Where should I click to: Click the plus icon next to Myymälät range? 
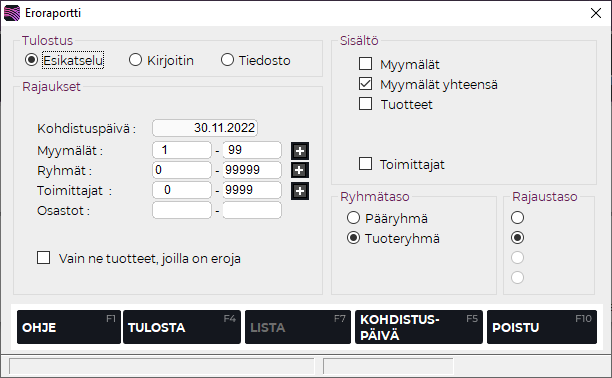[x=300, y=151]
